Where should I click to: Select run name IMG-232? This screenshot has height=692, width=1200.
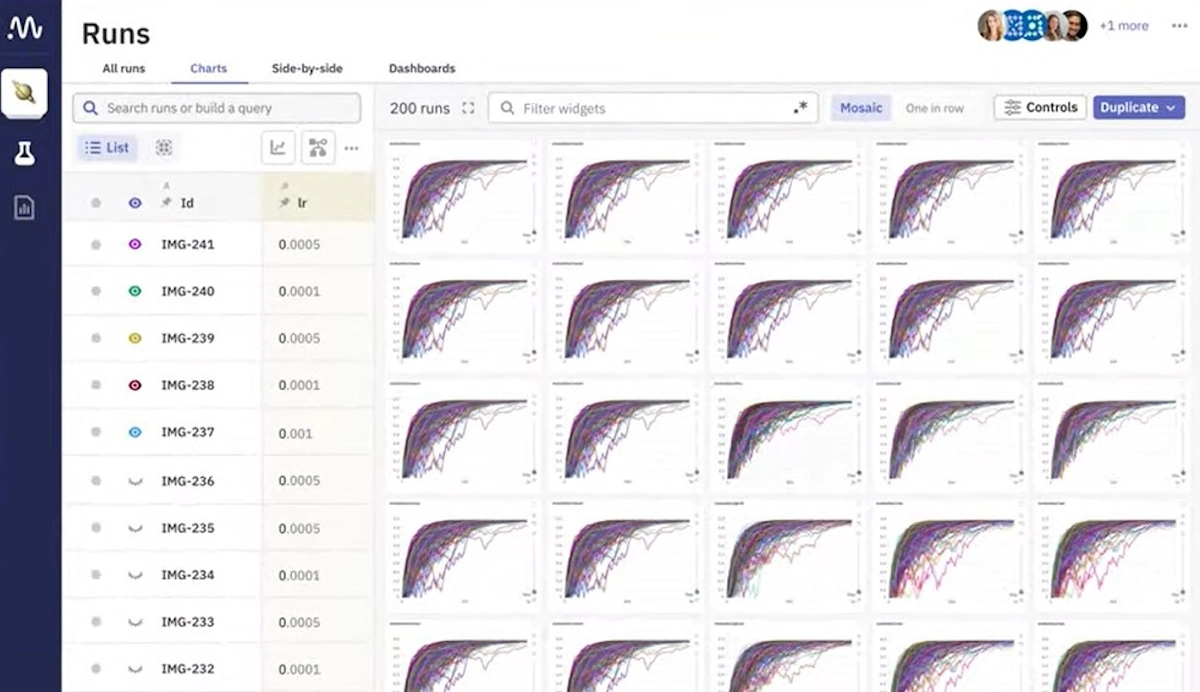pyautogui.click(x=188, y=669)
